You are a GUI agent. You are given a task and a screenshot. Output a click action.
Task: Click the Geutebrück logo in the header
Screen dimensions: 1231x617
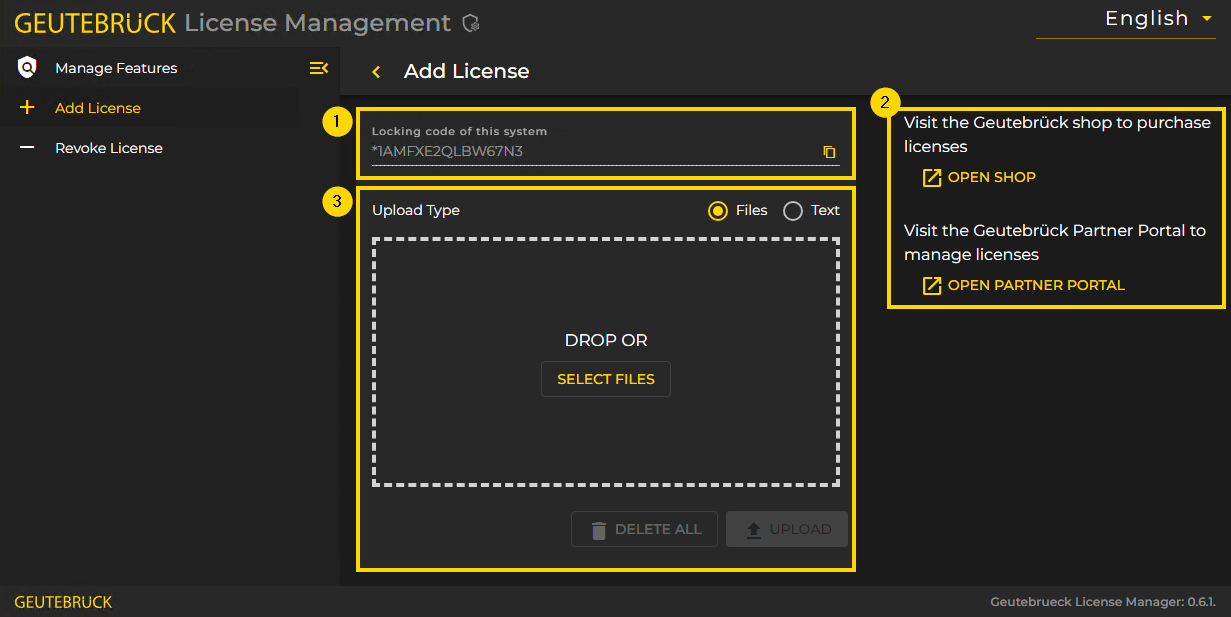pyautogui.click(x=95, y=22)
